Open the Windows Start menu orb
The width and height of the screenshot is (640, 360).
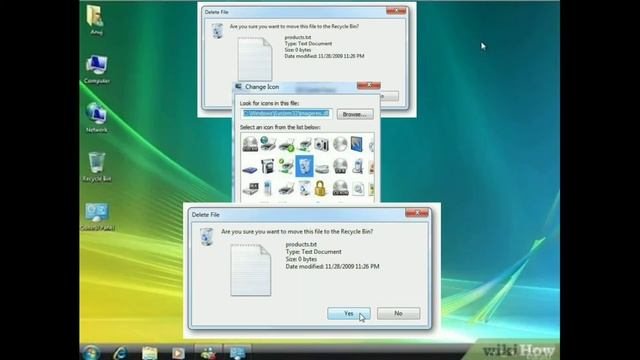click(x=91, y=353)
